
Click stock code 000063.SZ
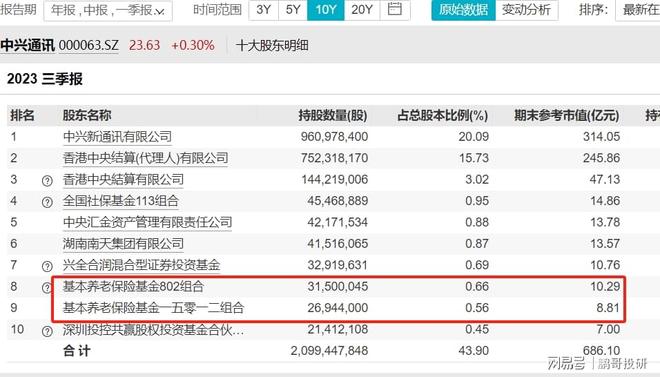(x=89, y=45)
